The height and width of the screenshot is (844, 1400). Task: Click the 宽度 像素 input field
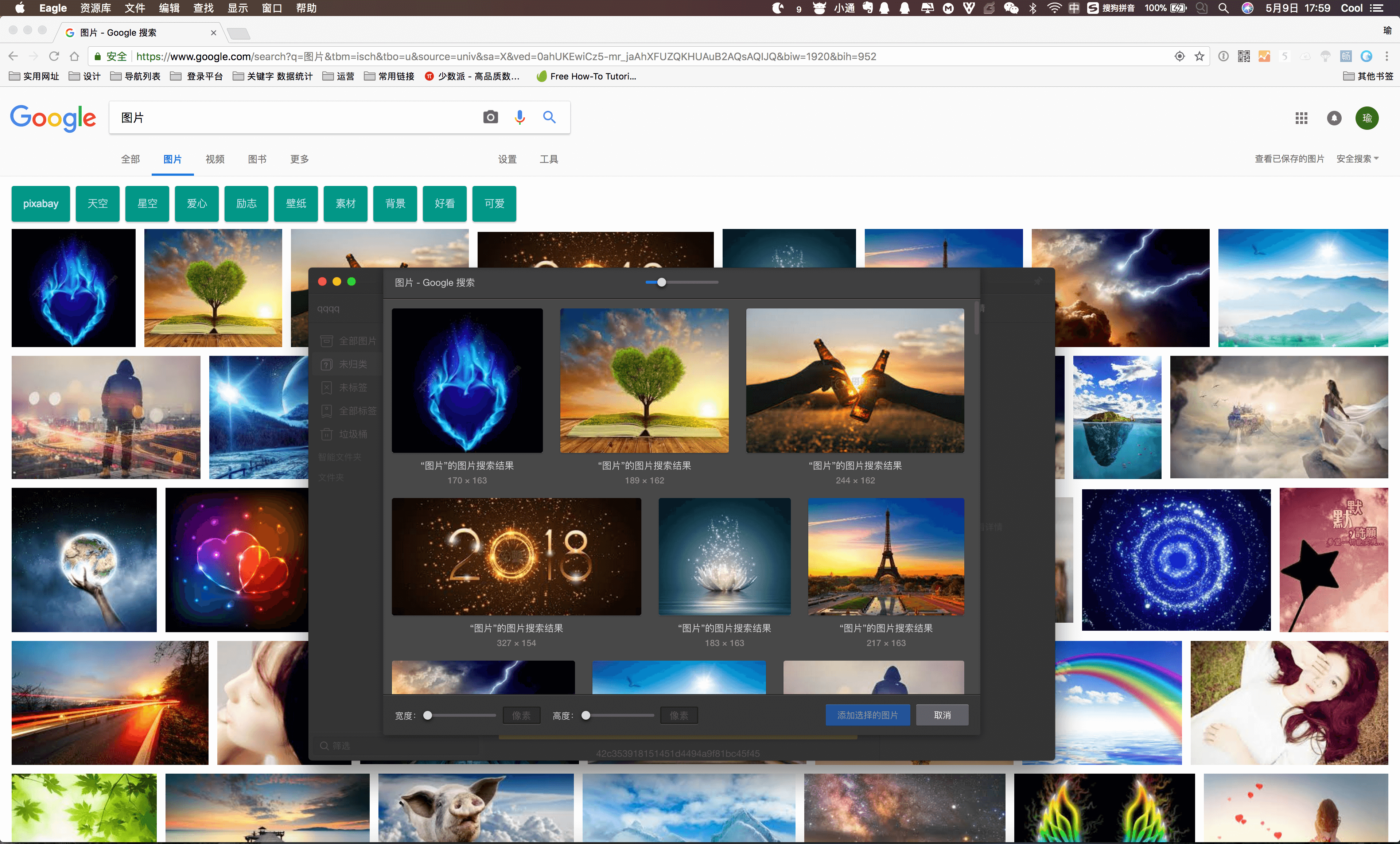tap(522, 716)
